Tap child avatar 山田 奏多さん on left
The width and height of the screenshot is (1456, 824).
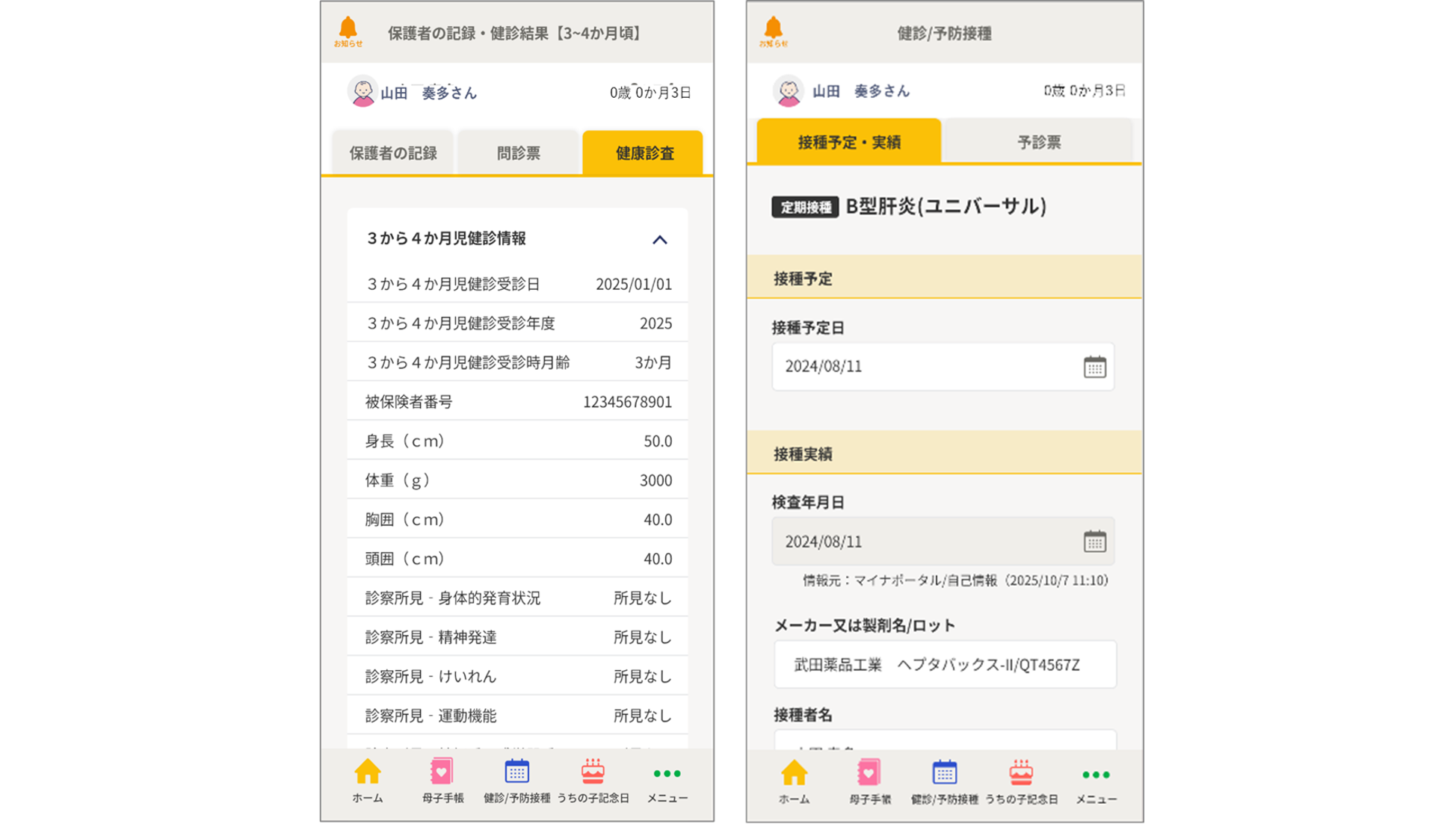(363, 93)
